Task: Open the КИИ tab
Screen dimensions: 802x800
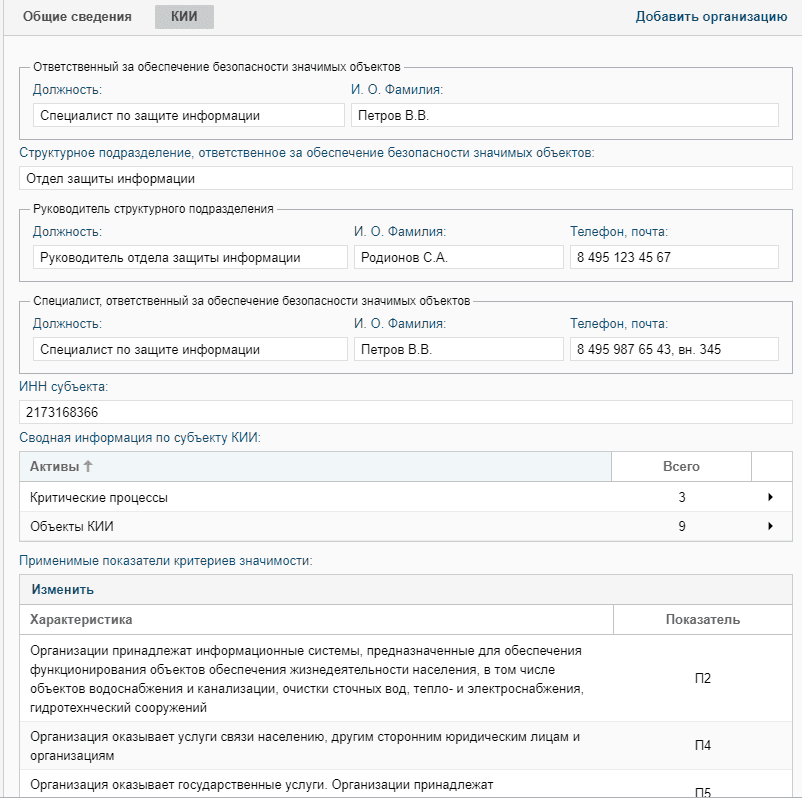Action: point(184,16)
